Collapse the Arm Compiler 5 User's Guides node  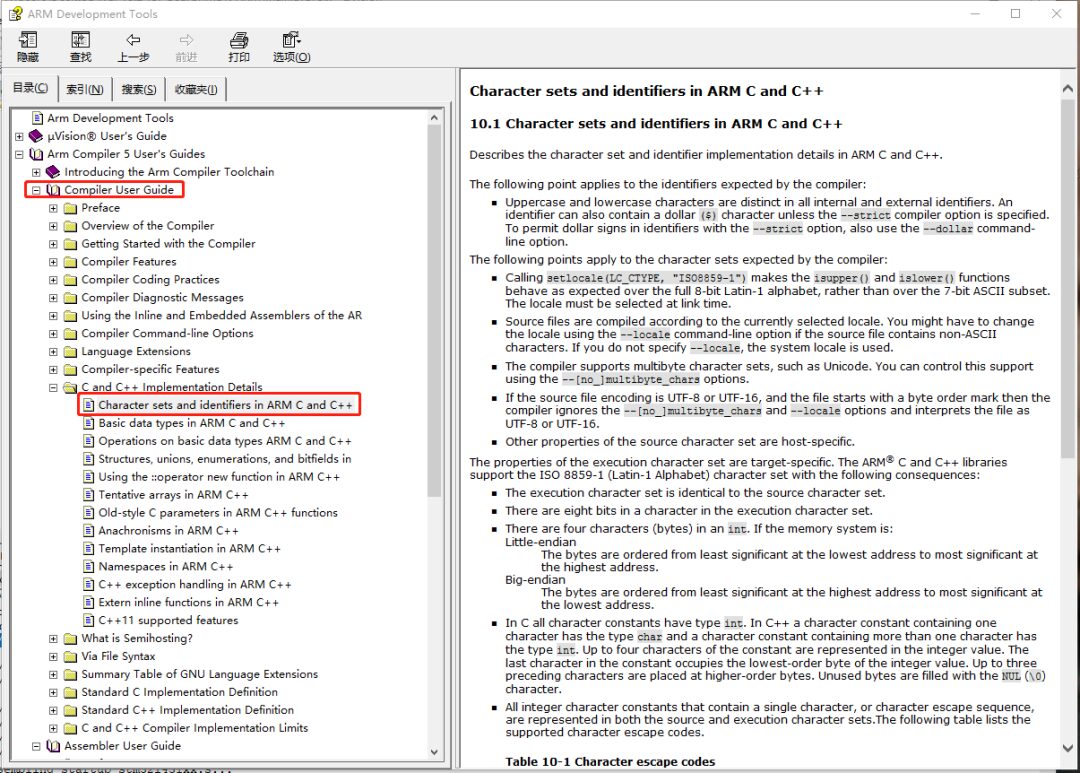click(19, 154)
